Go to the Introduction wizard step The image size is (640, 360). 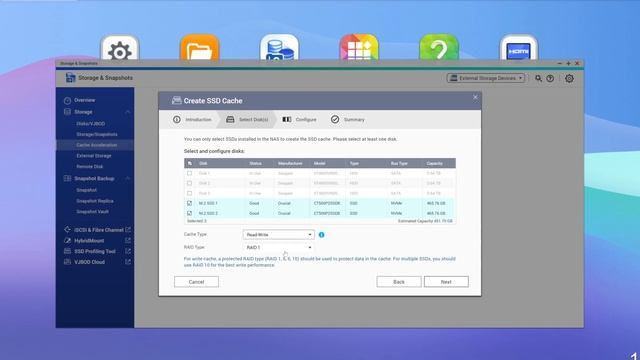(x=192, y=120)
